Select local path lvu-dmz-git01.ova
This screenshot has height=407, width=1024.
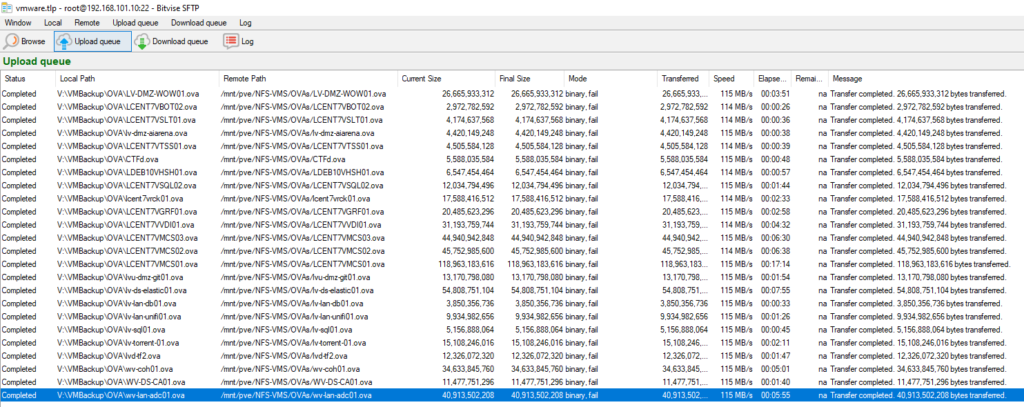(x=122, y=277)
